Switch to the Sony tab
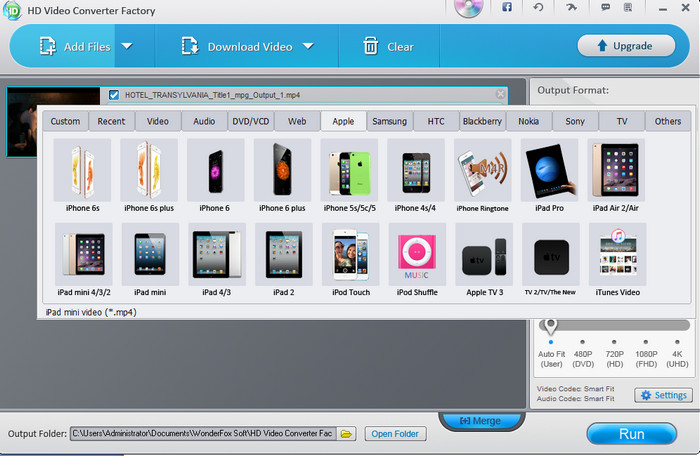This screenshot has height=456, width=700. point(575,121)
